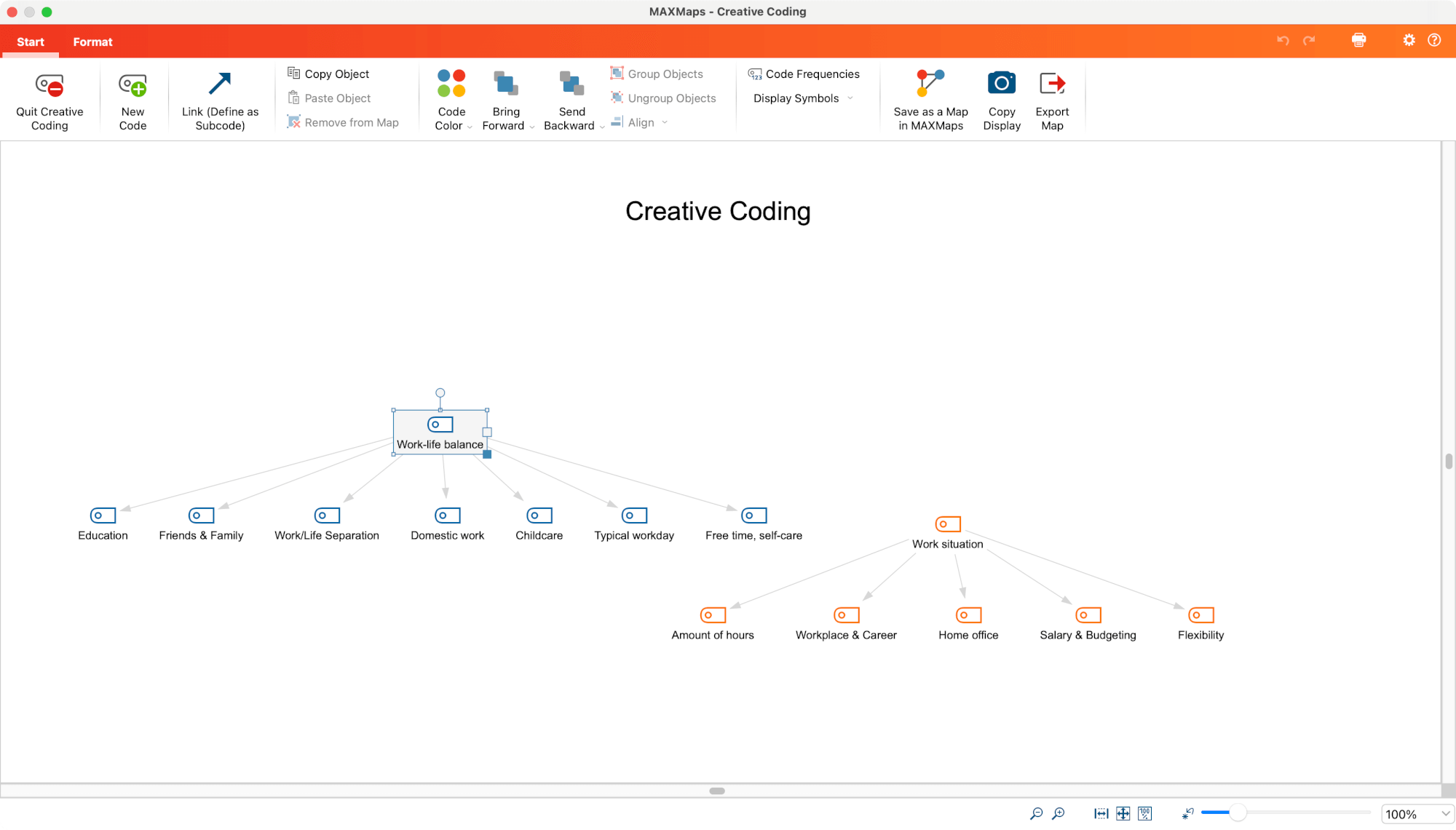This screenshot has height=830, width=1456.
Task: Click the rotation handle above Work-life balance
Action: [440, 393]
